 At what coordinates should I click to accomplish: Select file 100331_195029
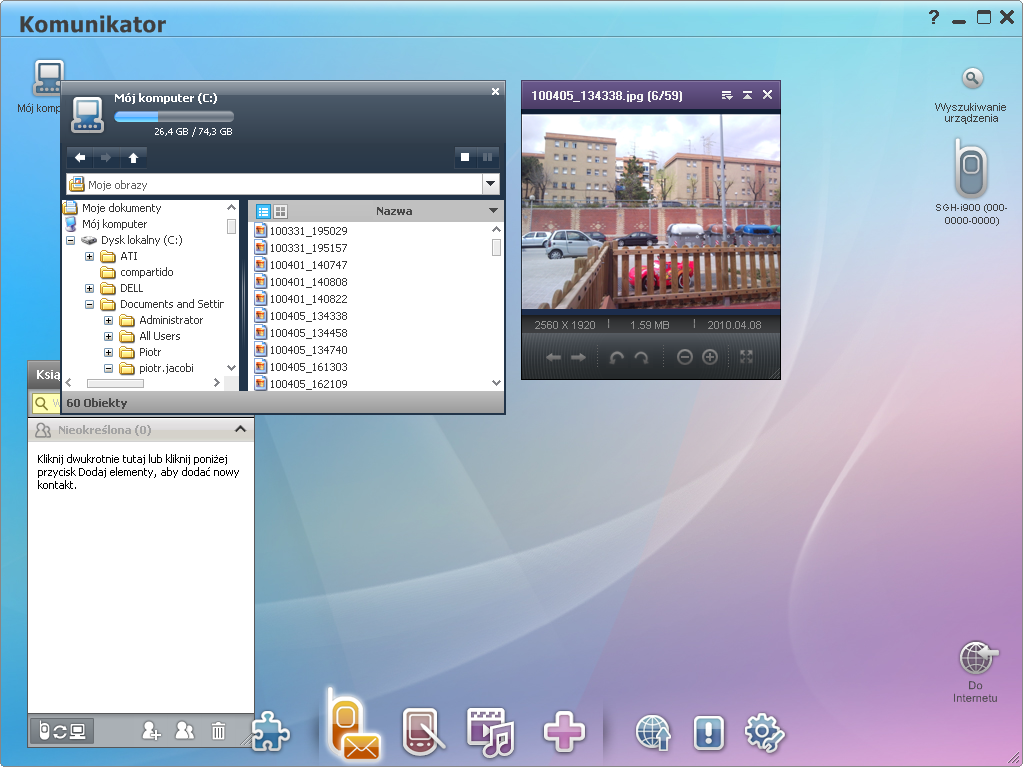308,231
